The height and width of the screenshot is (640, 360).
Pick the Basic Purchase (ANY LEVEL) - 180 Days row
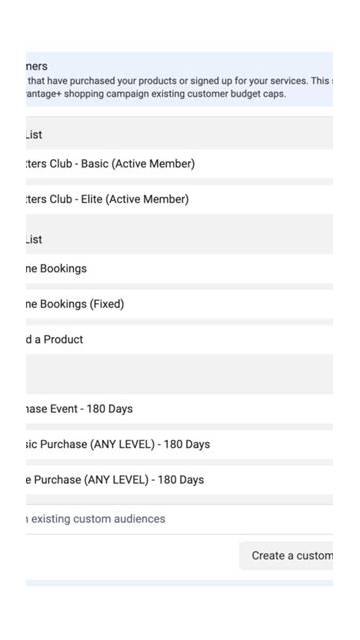tap(180, 444)
